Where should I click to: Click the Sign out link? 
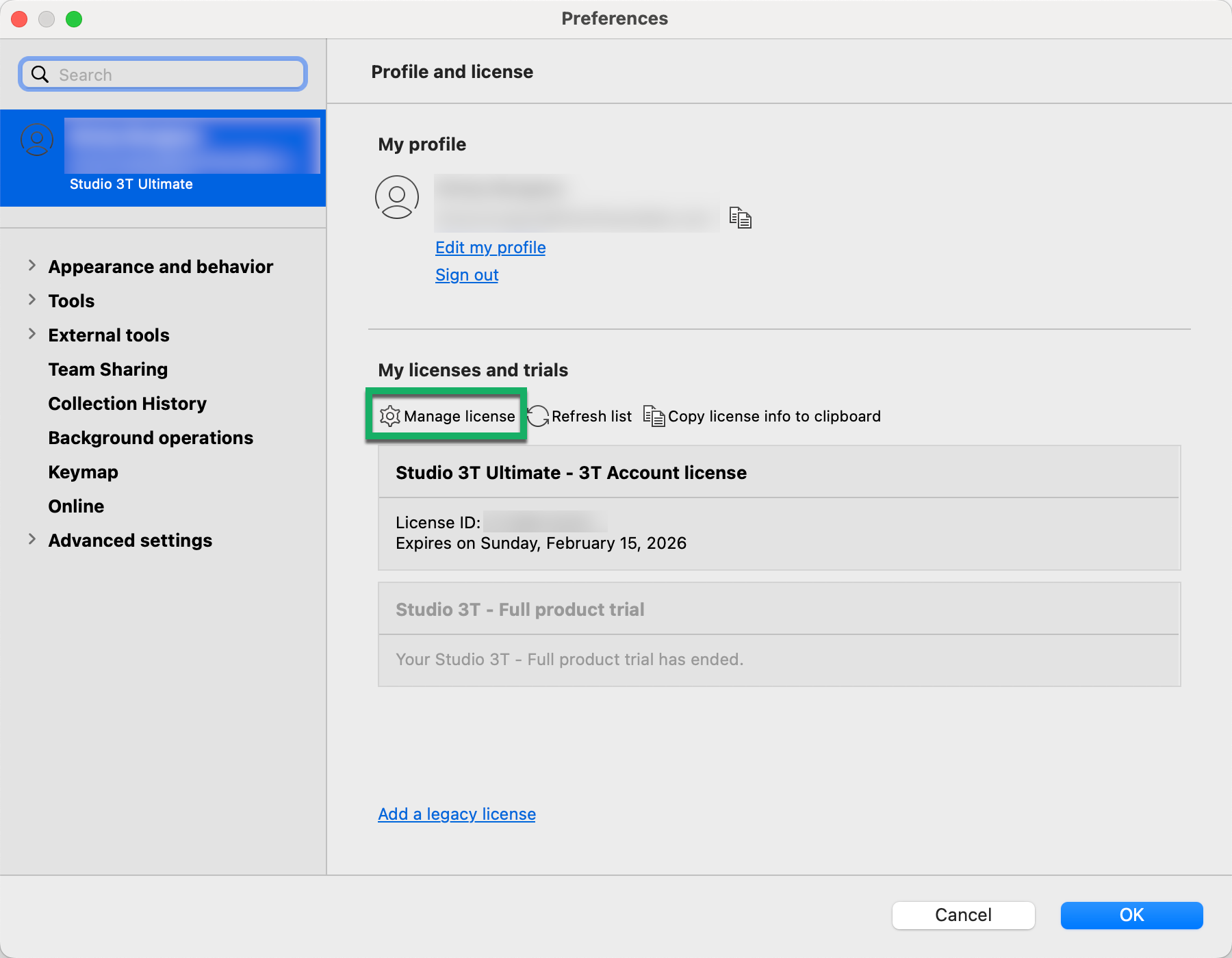(x=467, y=275)
